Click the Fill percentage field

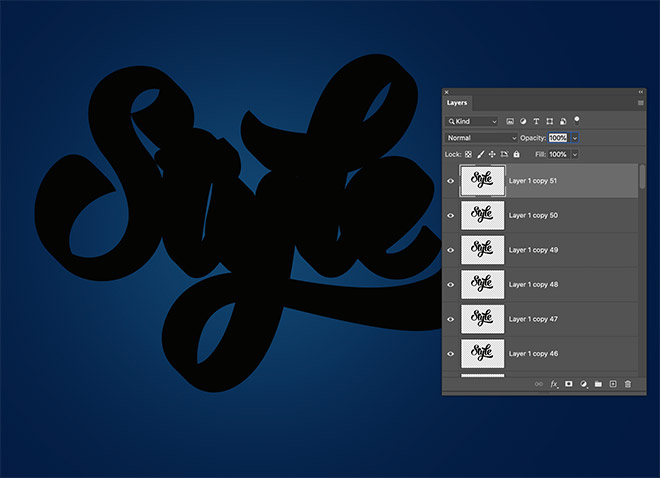pyautogui.click(x=557, y=154)
